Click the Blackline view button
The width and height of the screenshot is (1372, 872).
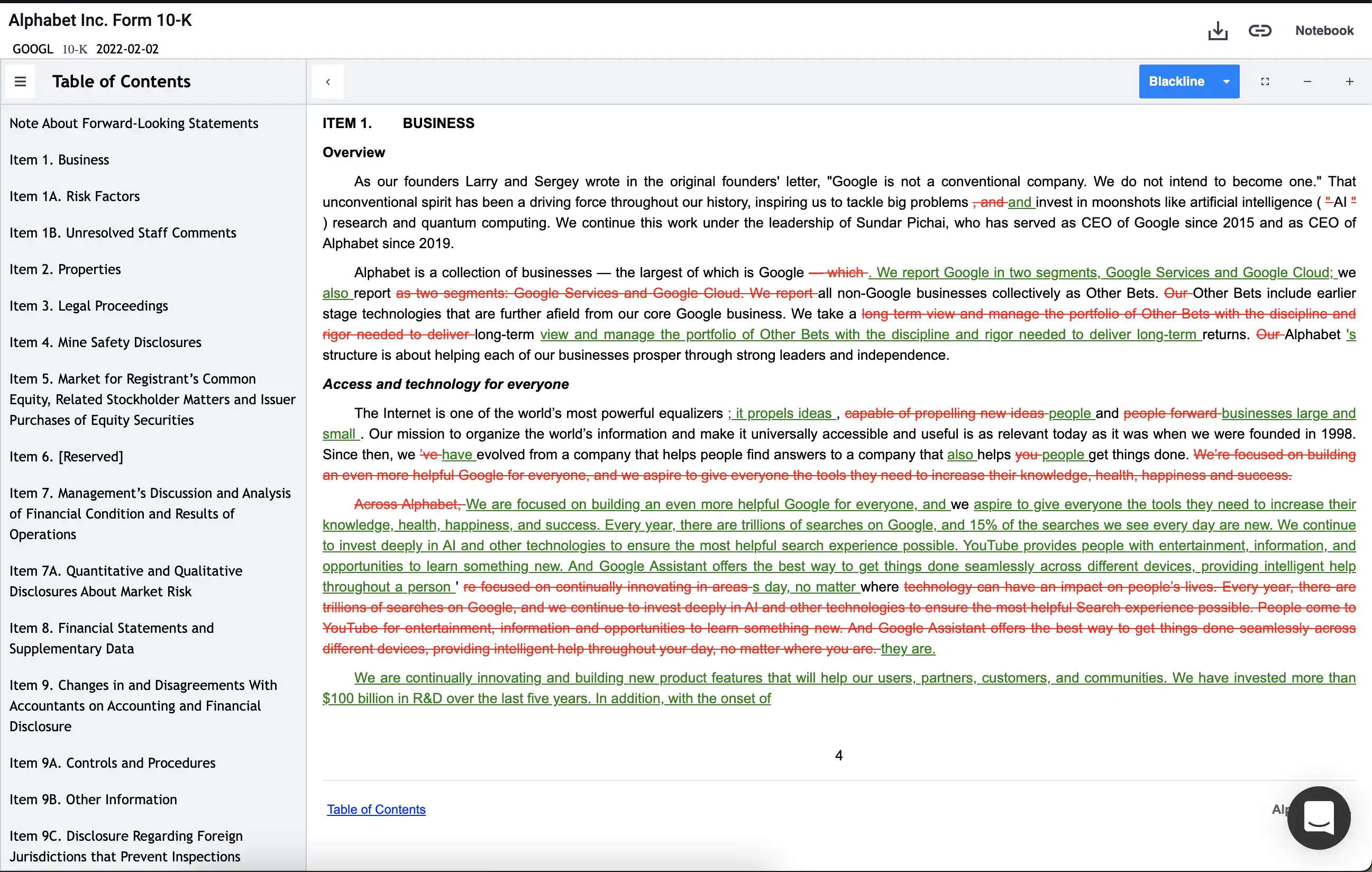[x=1177, y=81]
